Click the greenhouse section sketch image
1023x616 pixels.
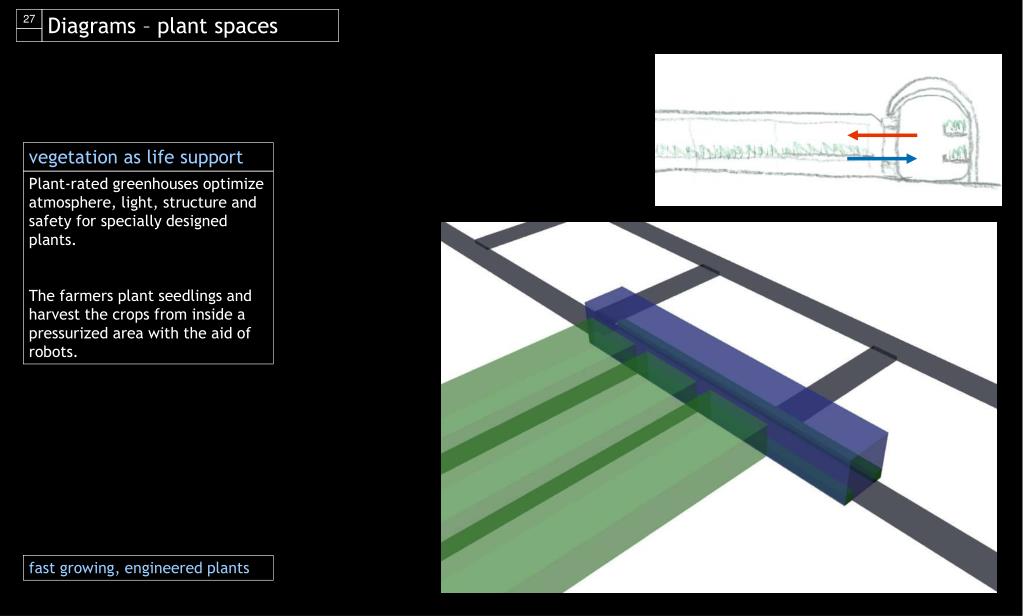click(x=828, y=130)
